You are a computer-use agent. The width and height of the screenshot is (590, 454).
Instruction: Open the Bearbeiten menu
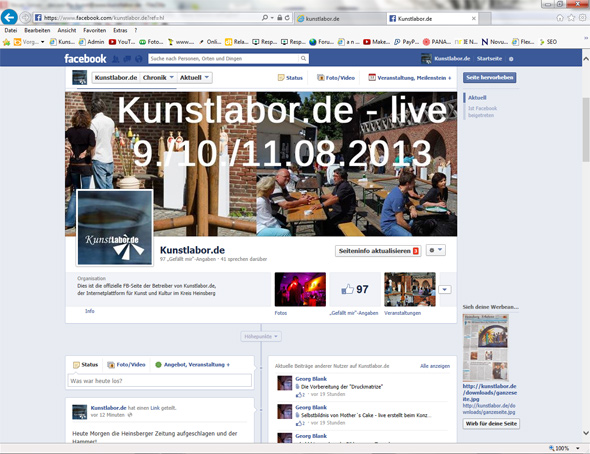37,30
